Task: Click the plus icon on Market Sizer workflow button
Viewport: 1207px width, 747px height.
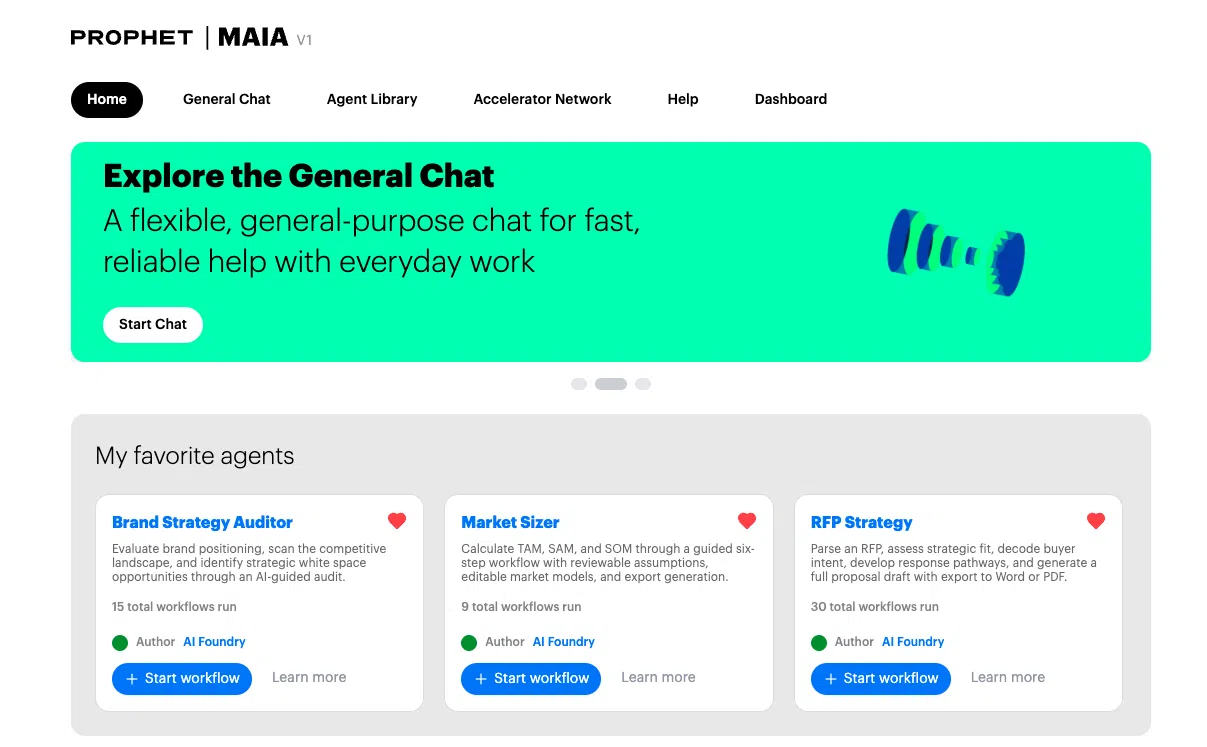Action: pos(481,678)
